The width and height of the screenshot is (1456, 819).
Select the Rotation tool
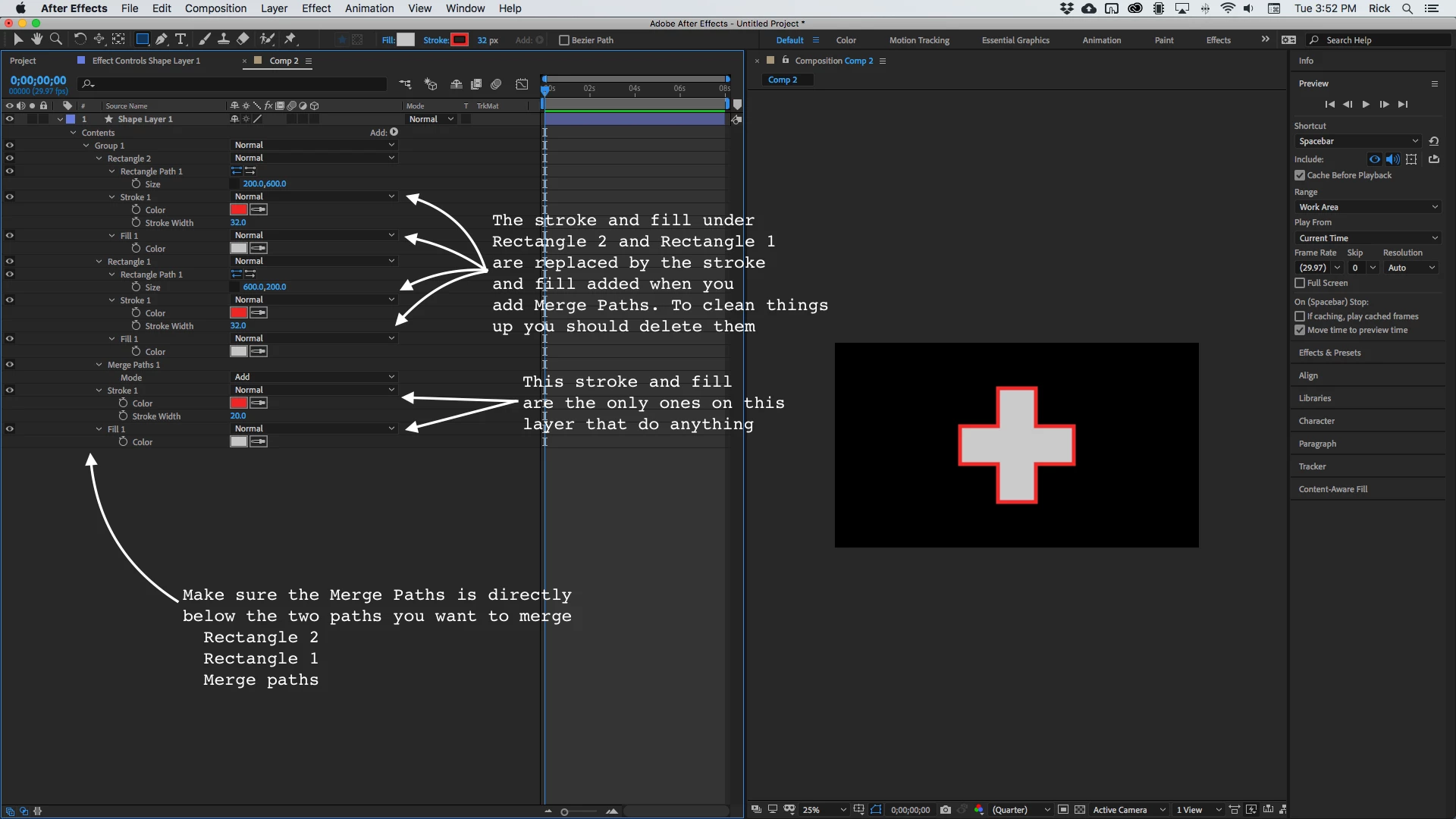click(x=80, y=39)
